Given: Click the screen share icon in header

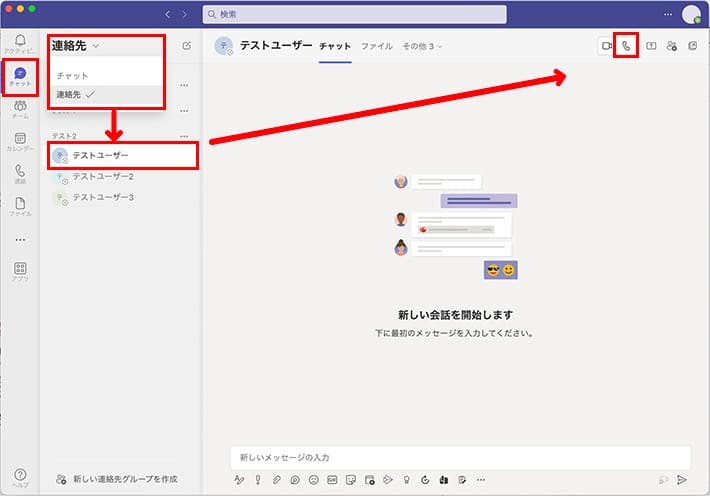Looking at the screenshot, I should pos(651,46).
